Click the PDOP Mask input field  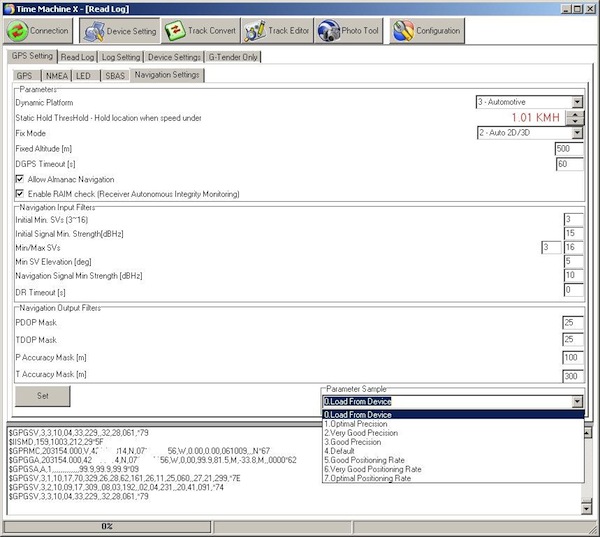coord(573,323)
